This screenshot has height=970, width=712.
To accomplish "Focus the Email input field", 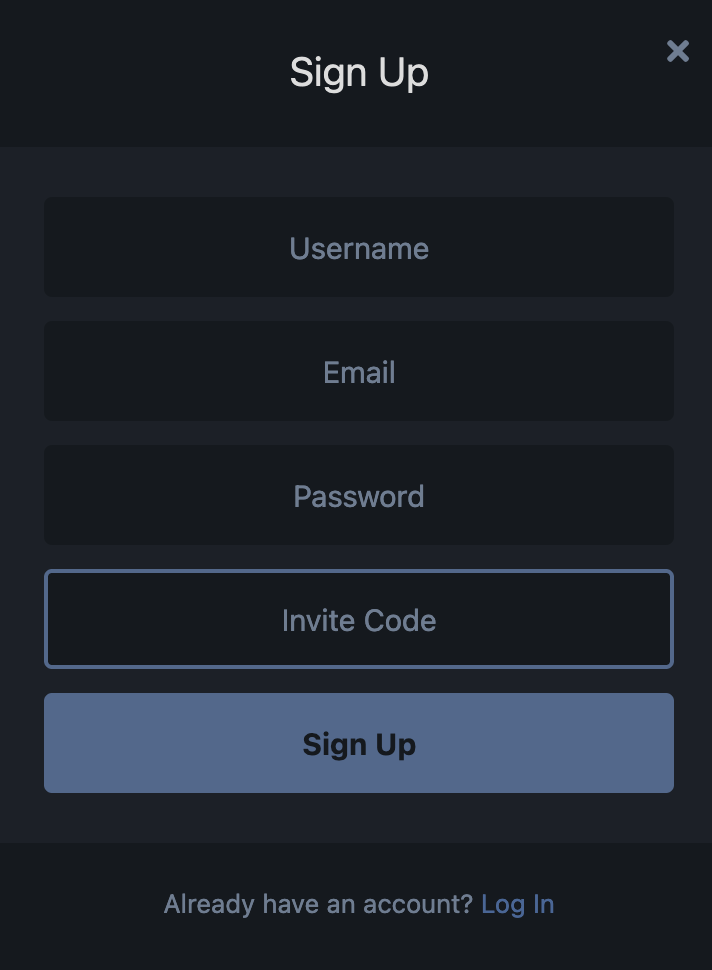I will pyautogui.click(x=359, y=371).
